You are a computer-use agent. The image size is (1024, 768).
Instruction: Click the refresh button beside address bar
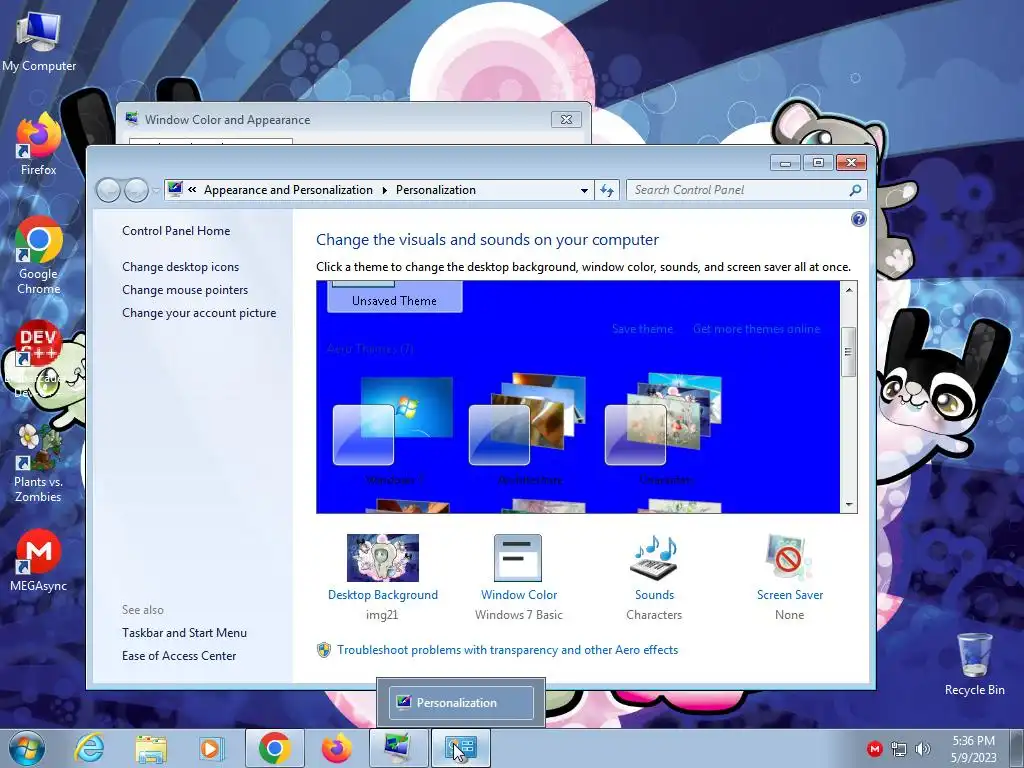tap(607, 190)
